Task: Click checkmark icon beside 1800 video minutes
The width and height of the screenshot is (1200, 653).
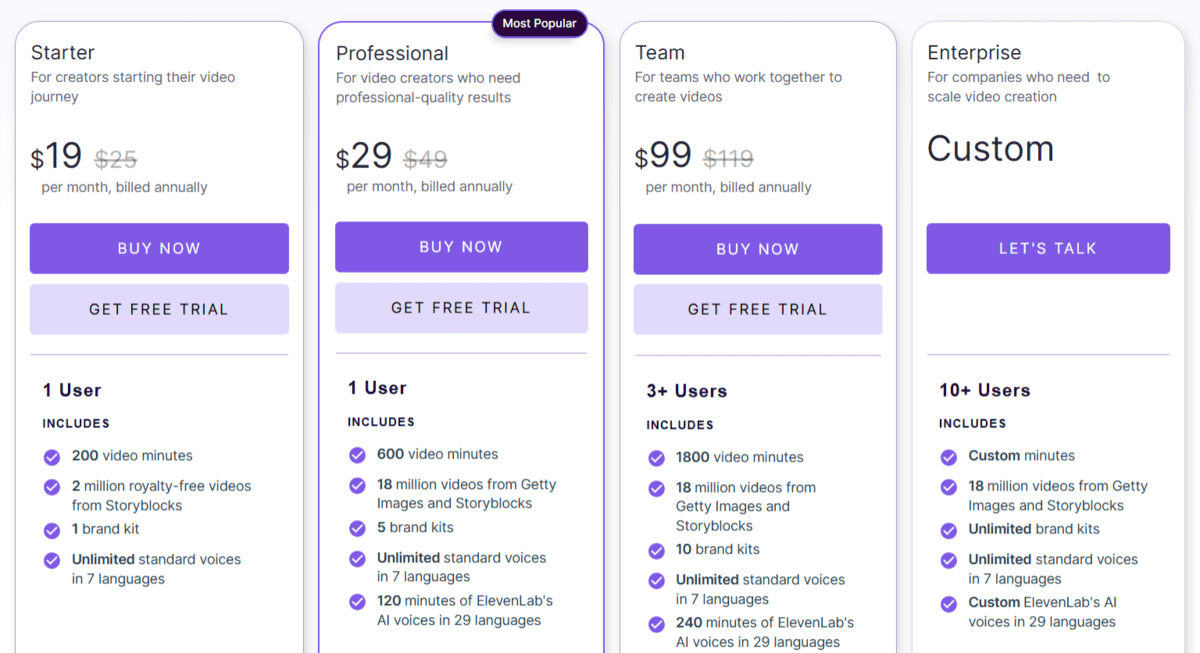Action: click(656, 458)
